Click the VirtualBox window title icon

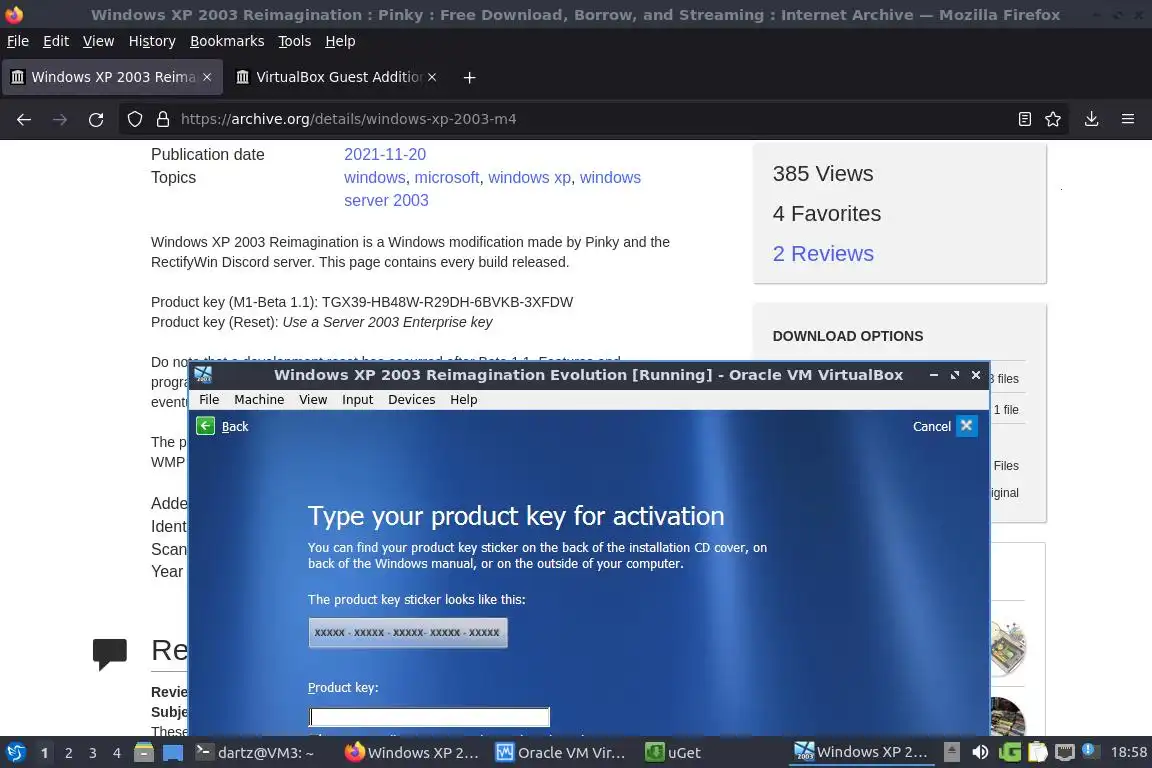pos(204,375)
